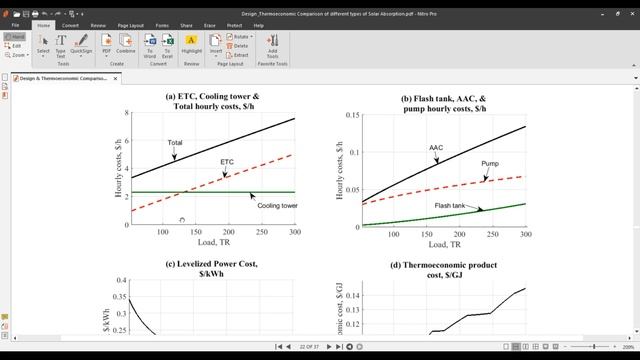The height and width of the screenshot is (360, 640).
Task: Open the Forms ribbon tab
Action: click(162, 25)
